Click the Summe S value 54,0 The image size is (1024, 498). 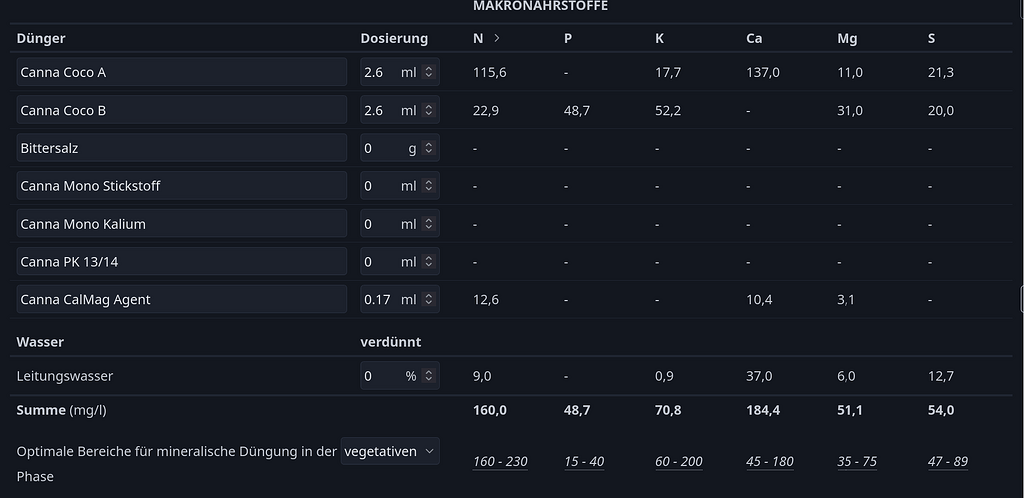[x=941, y=410]
